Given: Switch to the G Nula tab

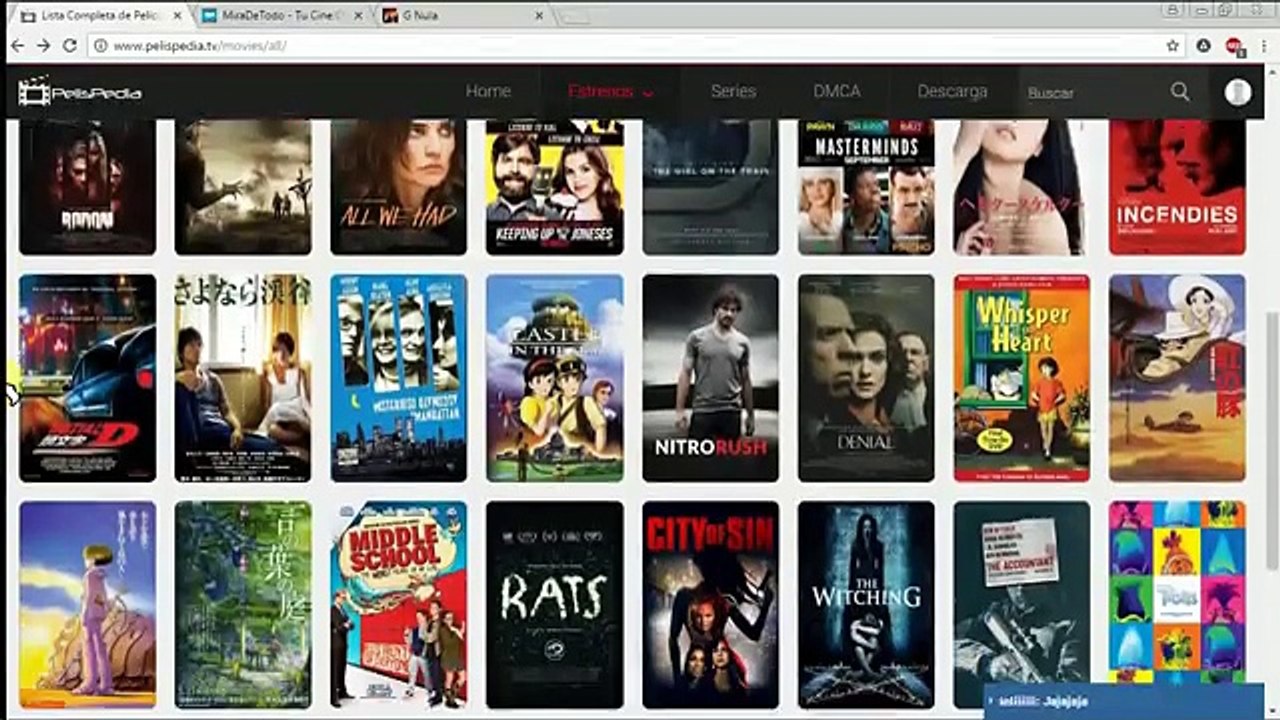Looking at the screenshot, I should coord(460,17).
